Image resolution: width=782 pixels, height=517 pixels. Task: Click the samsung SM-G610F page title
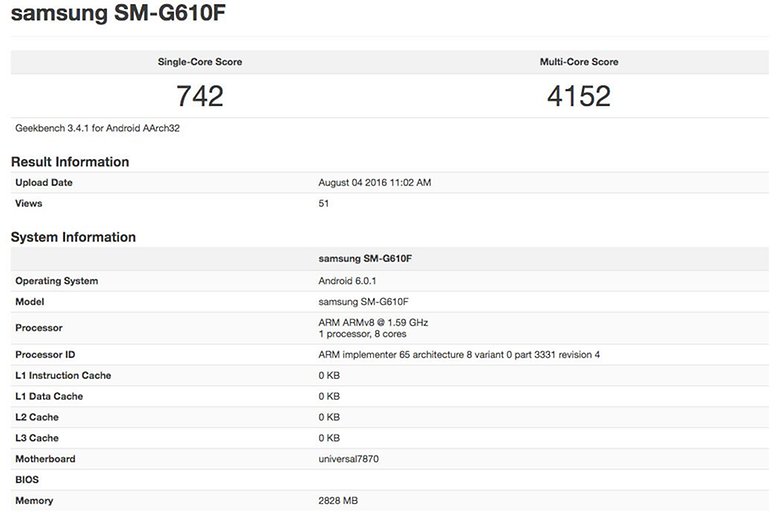tap(118, 13)
